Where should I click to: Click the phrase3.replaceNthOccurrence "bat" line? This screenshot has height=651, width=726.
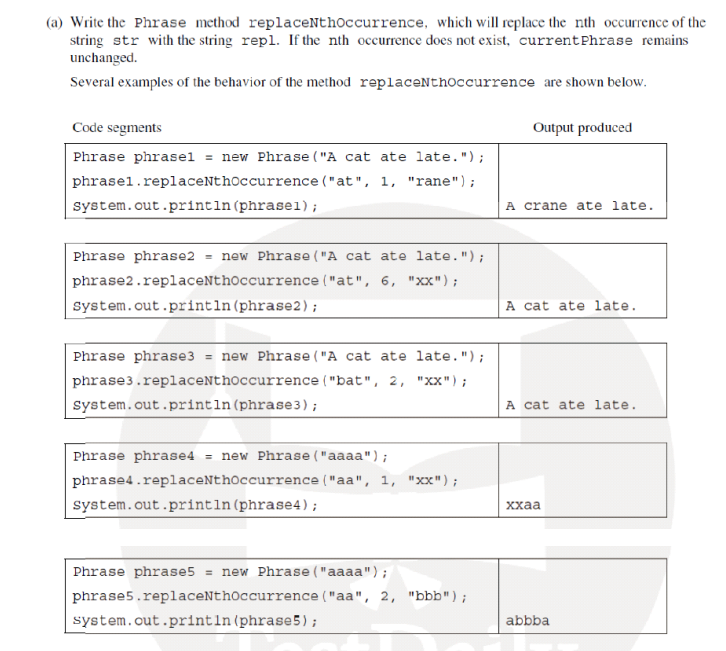[270, 381]
